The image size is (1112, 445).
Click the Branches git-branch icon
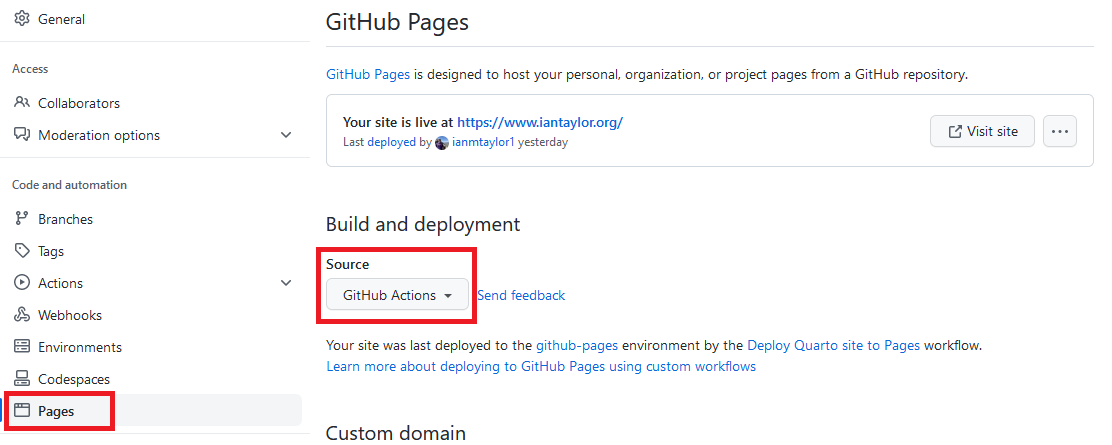pos(22,219)
